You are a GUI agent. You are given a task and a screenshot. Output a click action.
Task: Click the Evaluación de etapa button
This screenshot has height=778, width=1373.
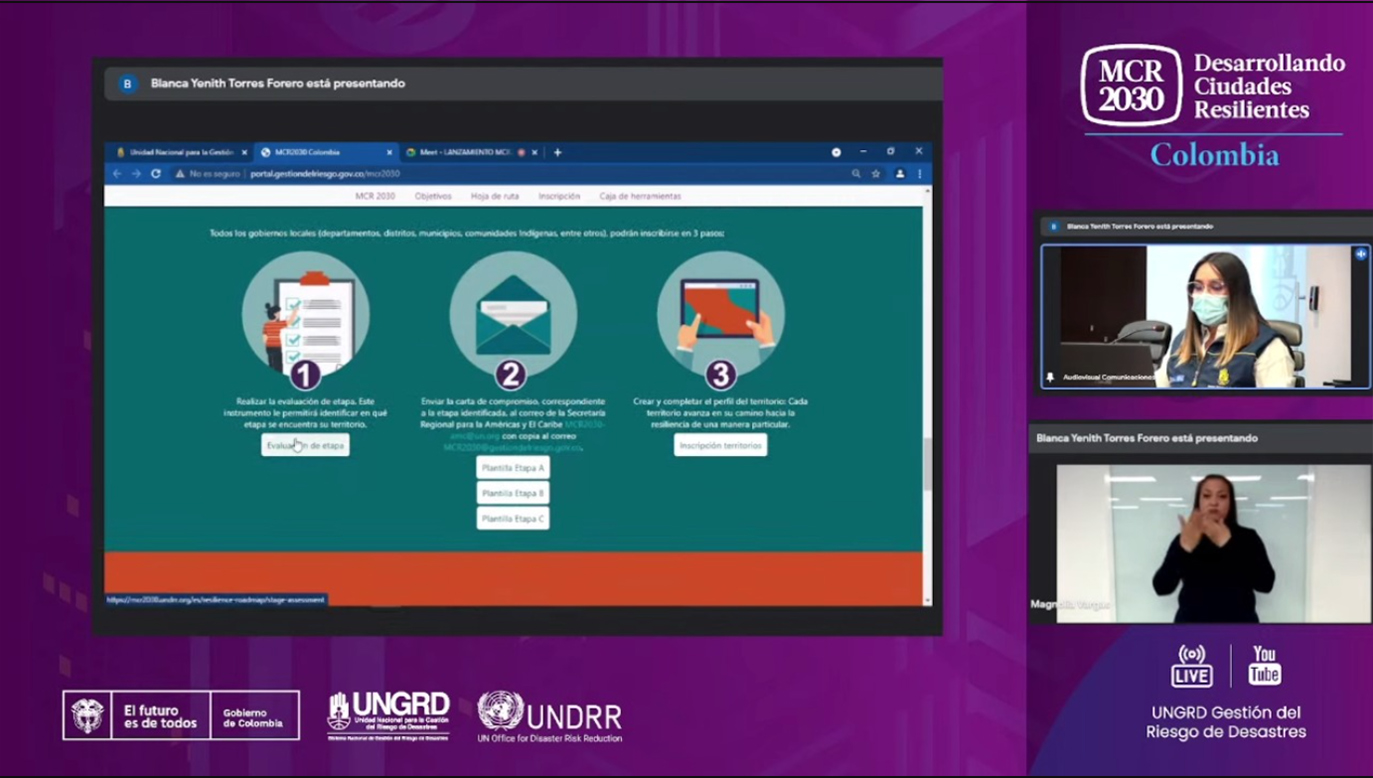(x=305, y=445)
